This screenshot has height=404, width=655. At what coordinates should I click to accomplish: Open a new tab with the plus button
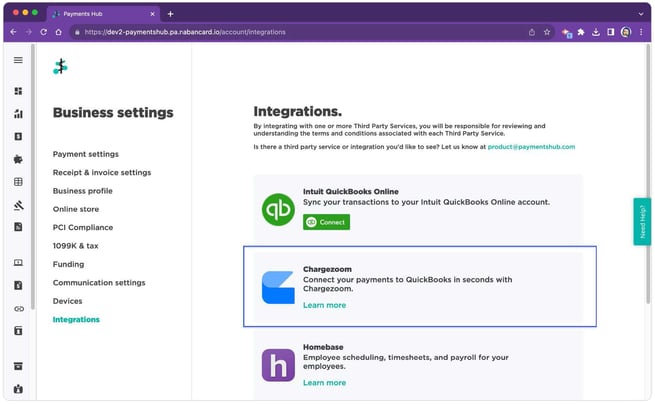tap(170, 14)
